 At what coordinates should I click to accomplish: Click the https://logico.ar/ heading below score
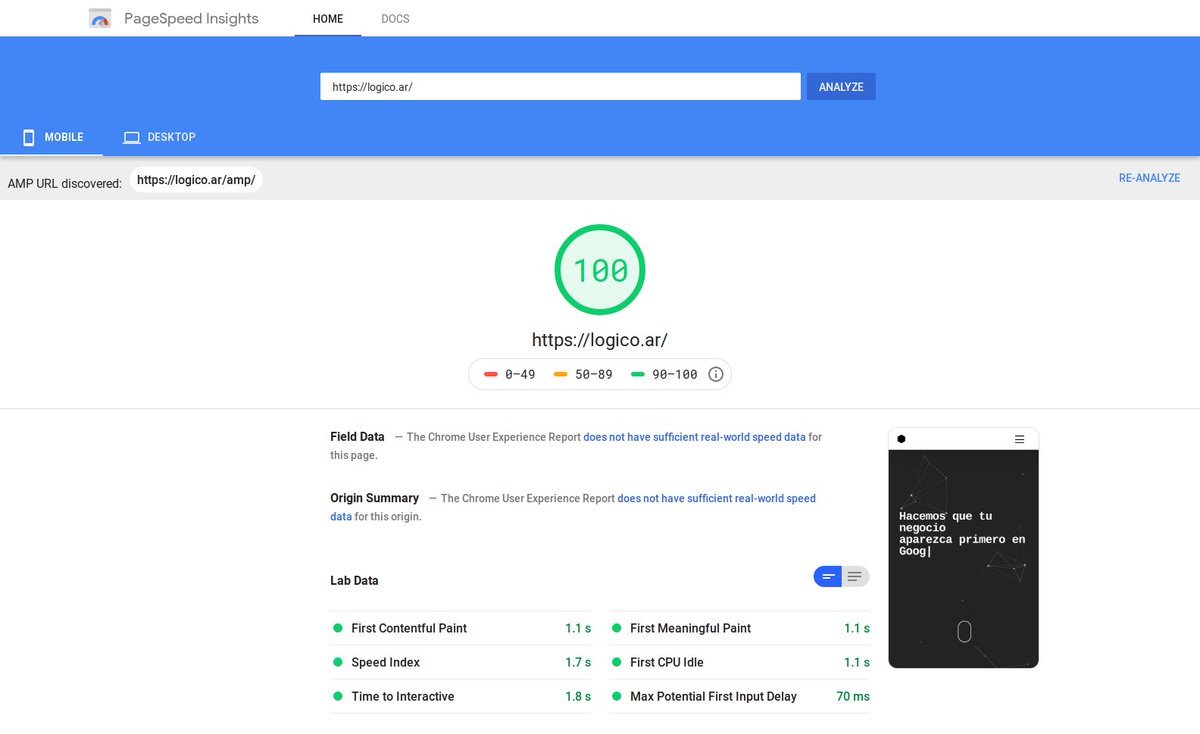[600, 340]
